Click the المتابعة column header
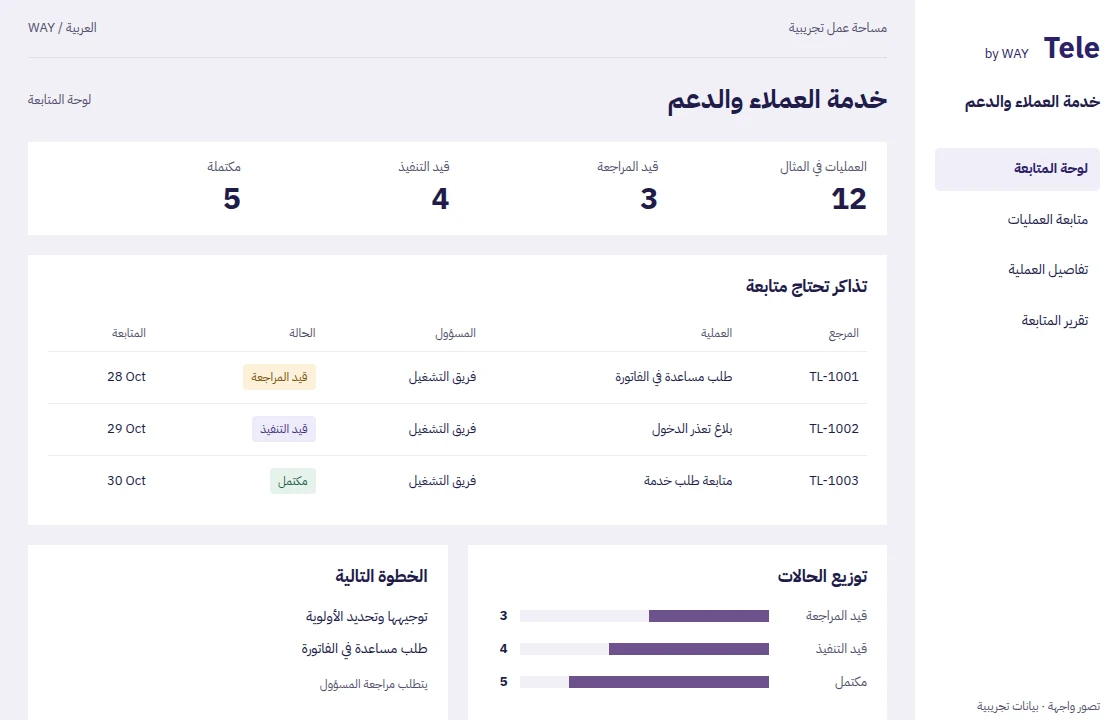 coord(129,333)
